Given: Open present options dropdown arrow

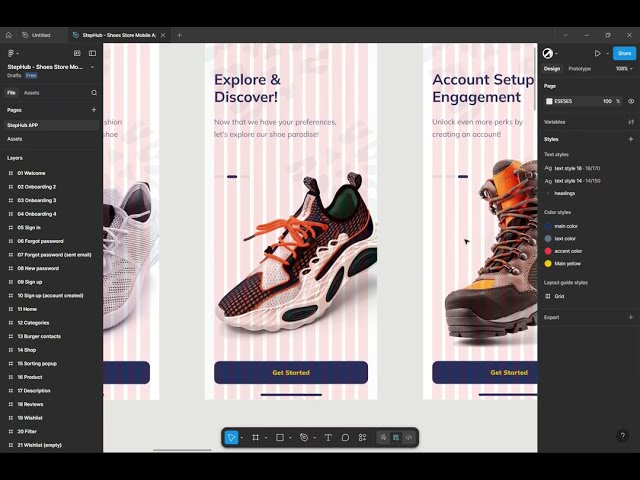Looking at the screenshot, I should 607,53.
